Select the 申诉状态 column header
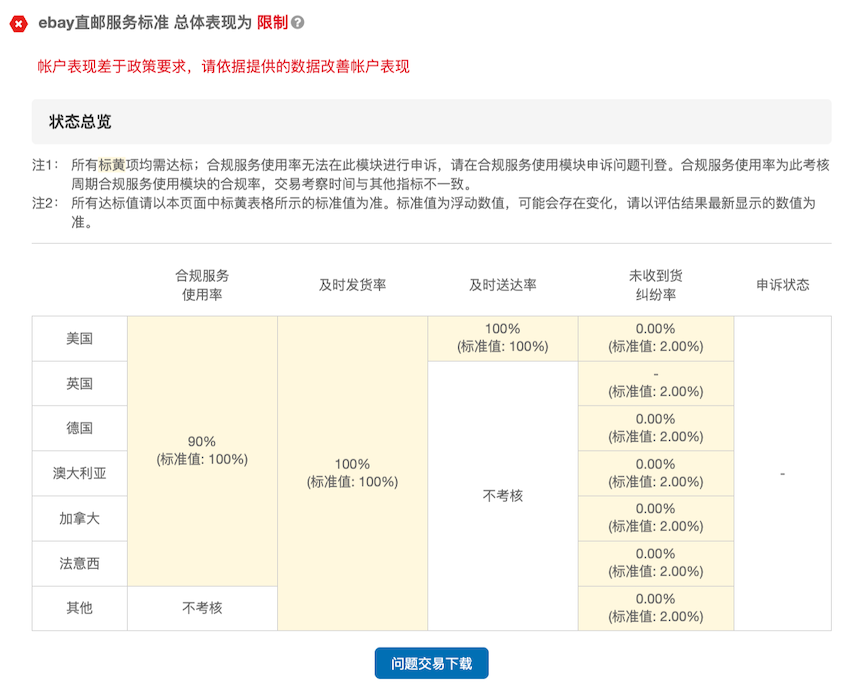Image resolution: width=841 pixels, height=687 pixels. pyautogui.click(x=782, y=285)
